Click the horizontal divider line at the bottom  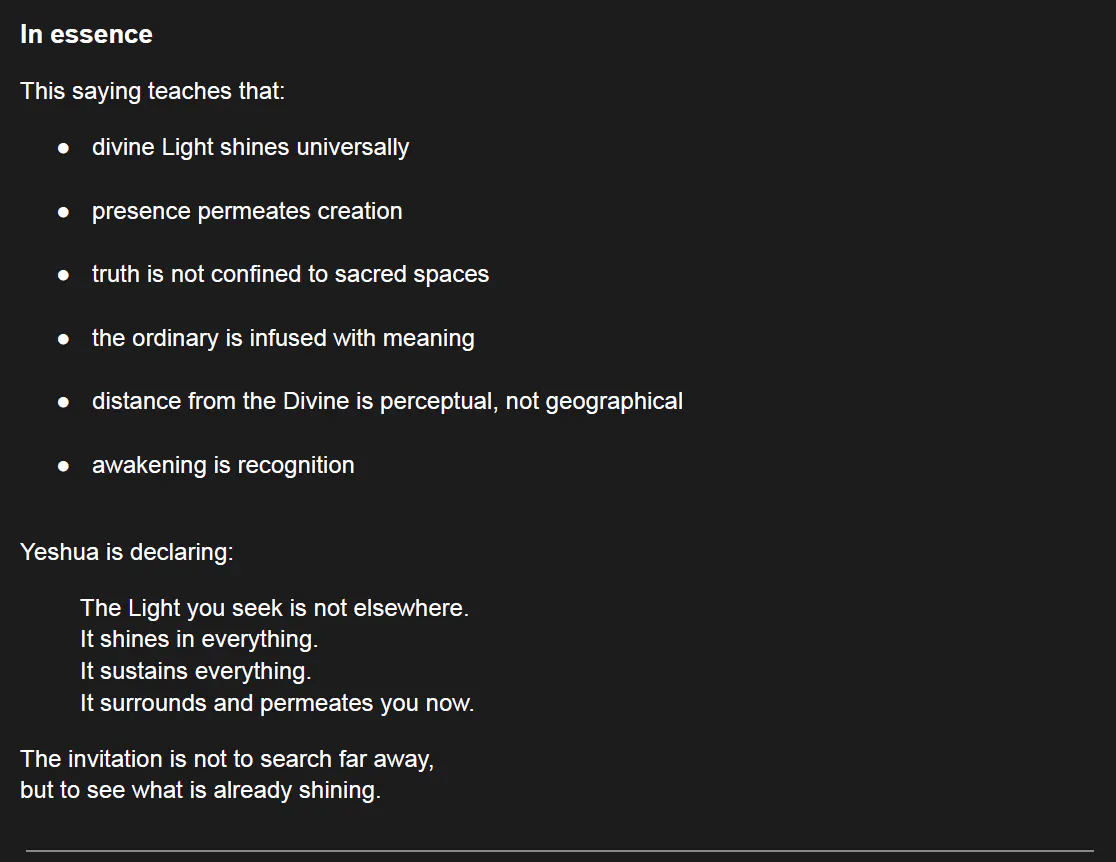(x=559, y=851)
